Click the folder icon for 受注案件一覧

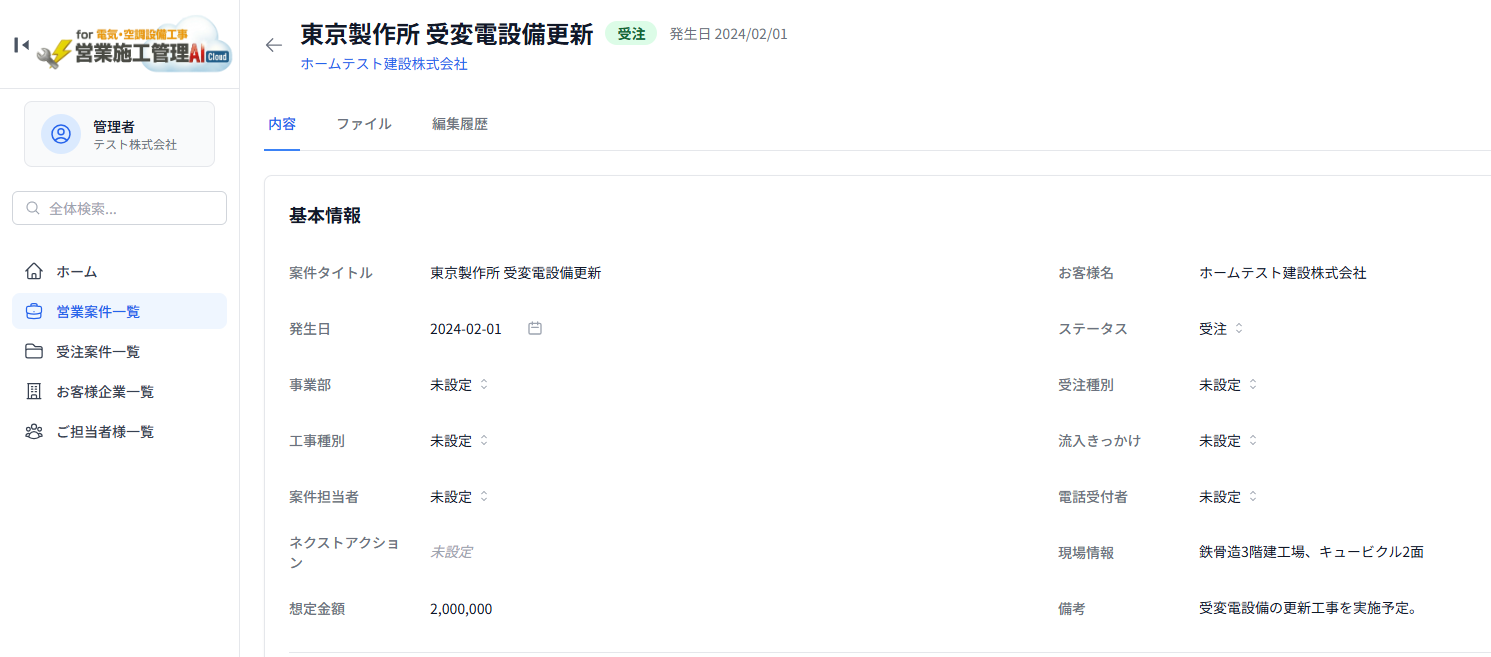coord(34,351)
